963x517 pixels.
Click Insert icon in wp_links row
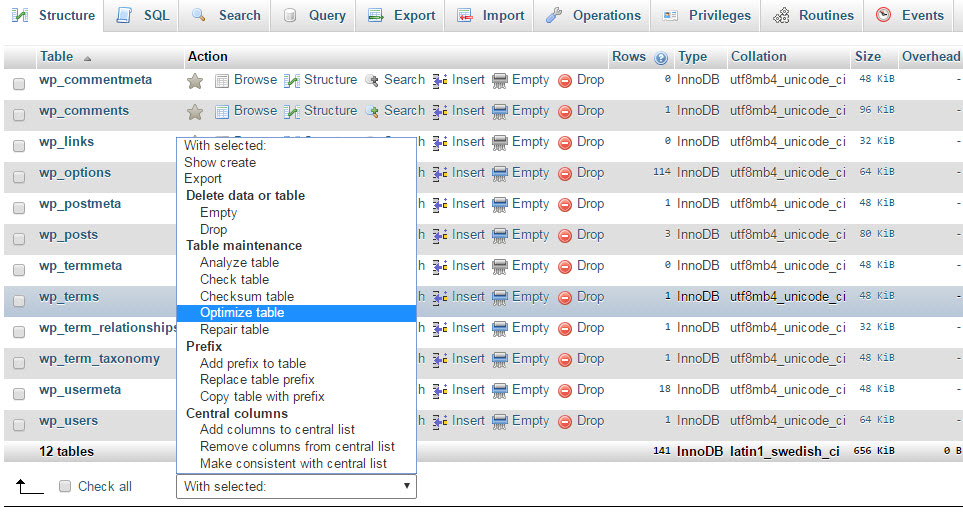pos(440,142)
